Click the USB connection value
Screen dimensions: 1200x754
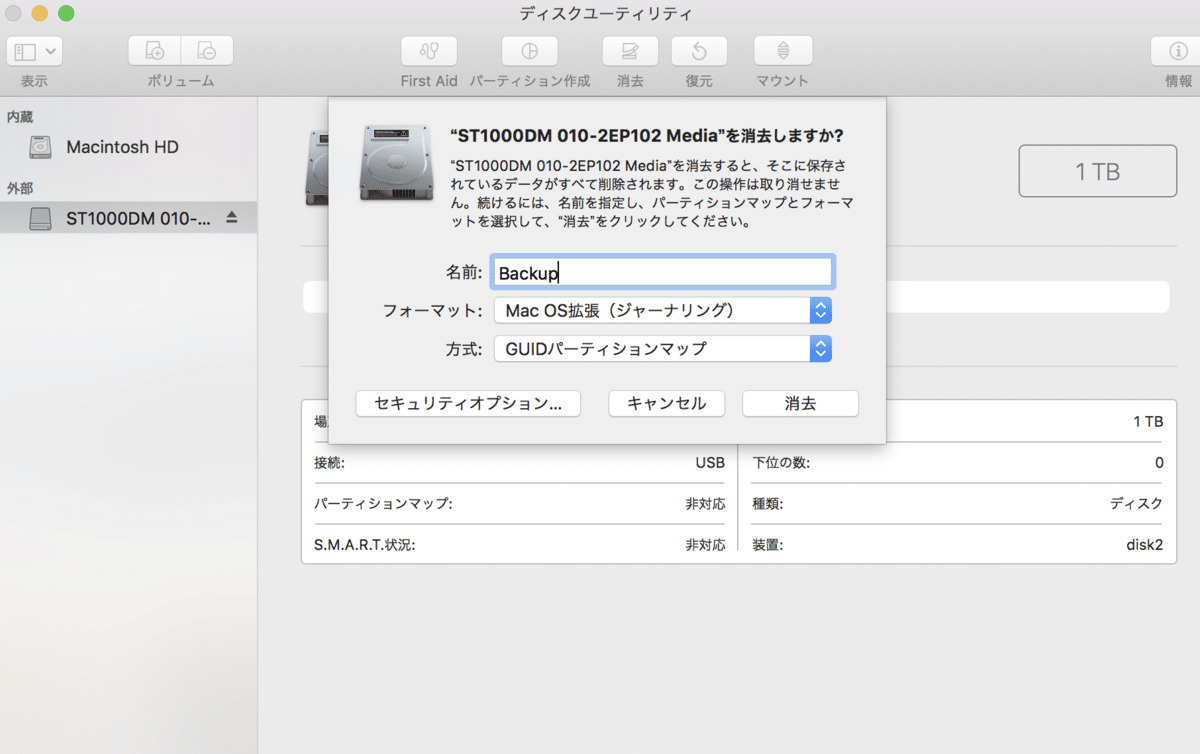coord(710,463)
